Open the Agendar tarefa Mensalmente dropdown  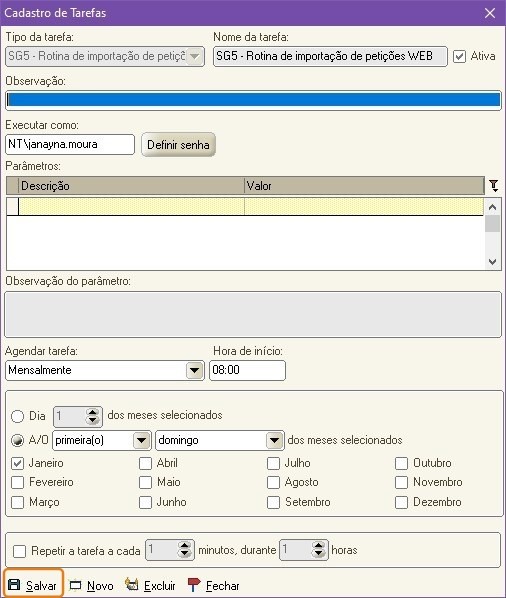tap(194, 370)
